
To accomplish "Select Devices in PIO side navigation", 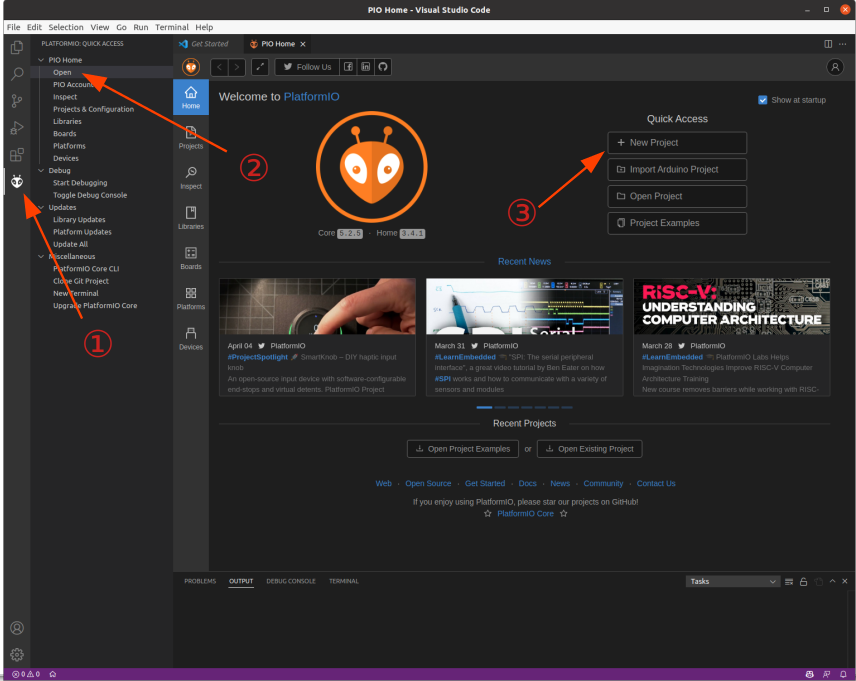I will (191, 338).
